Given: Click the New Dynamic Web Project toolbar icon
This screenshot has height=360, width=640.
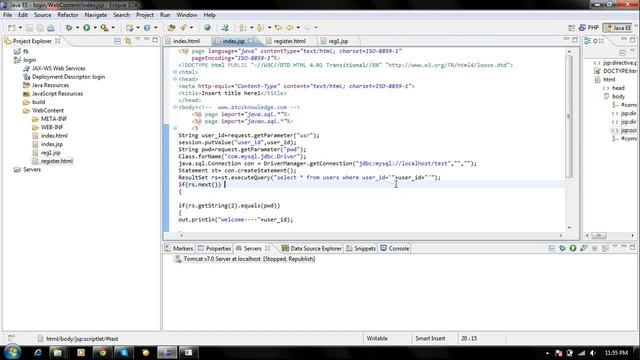Looking at the screenshot, I should [129, 28].
